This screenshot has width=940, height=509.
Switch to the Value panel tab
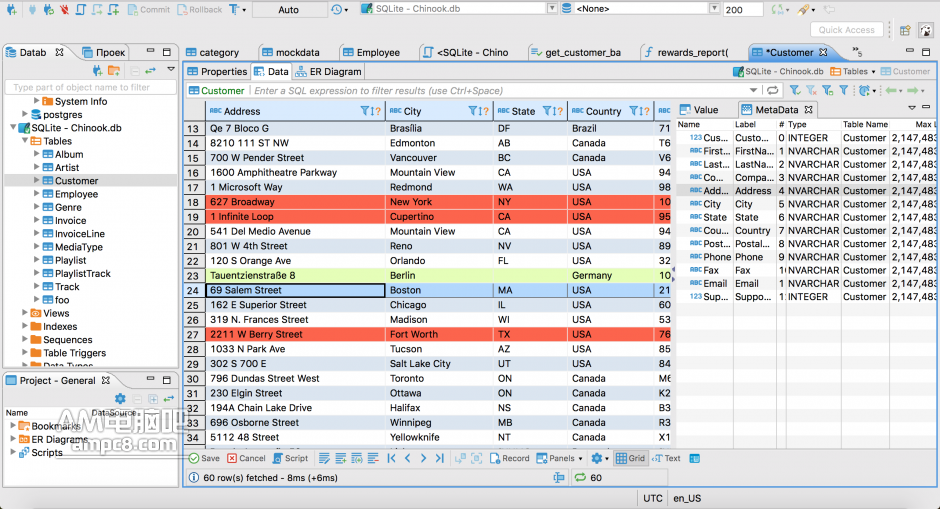(x=699, y=110)
